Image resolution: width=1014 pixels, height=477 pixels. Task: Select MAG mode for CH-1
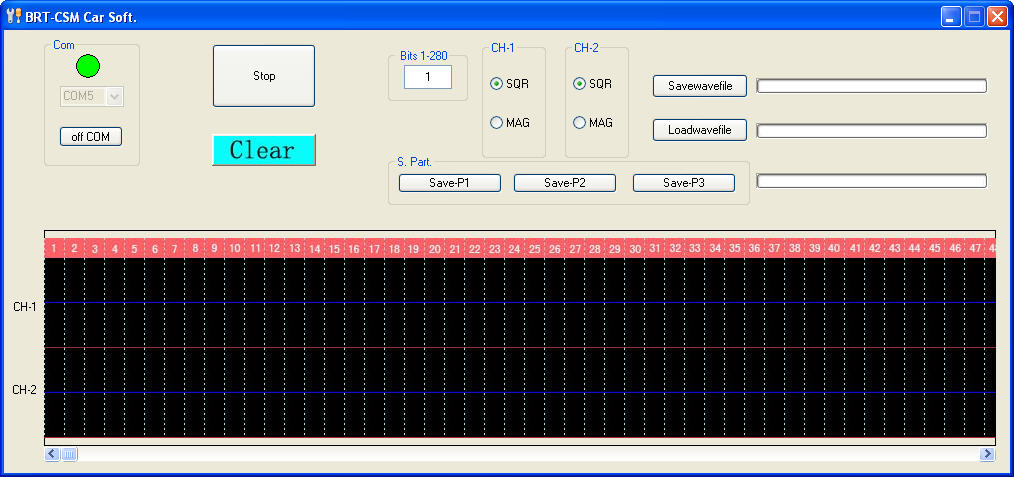click(496, 123)
